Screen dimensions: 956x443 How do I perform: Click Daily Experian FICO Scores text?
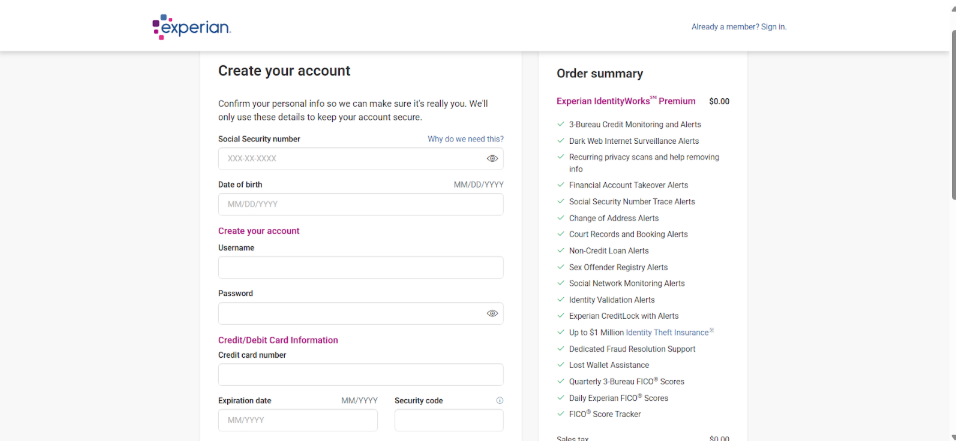tap(619, 398)
